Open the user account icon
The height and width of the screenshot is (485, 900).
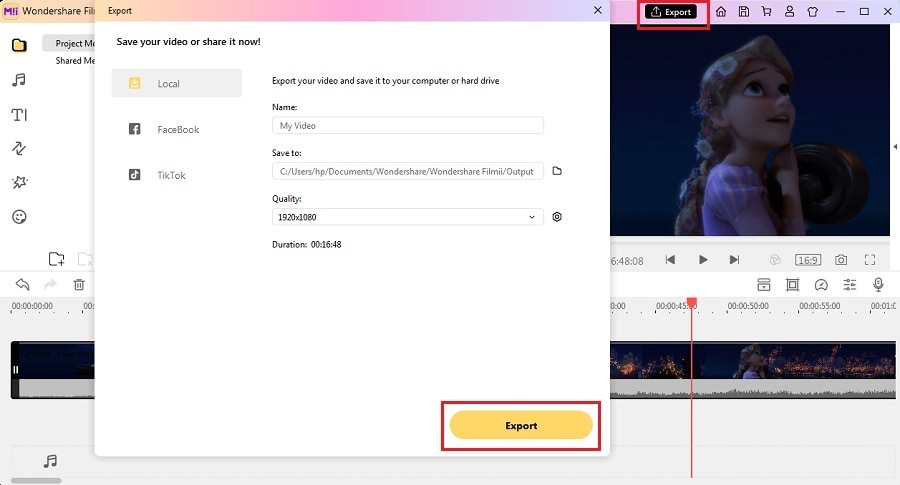pos(790,11)
